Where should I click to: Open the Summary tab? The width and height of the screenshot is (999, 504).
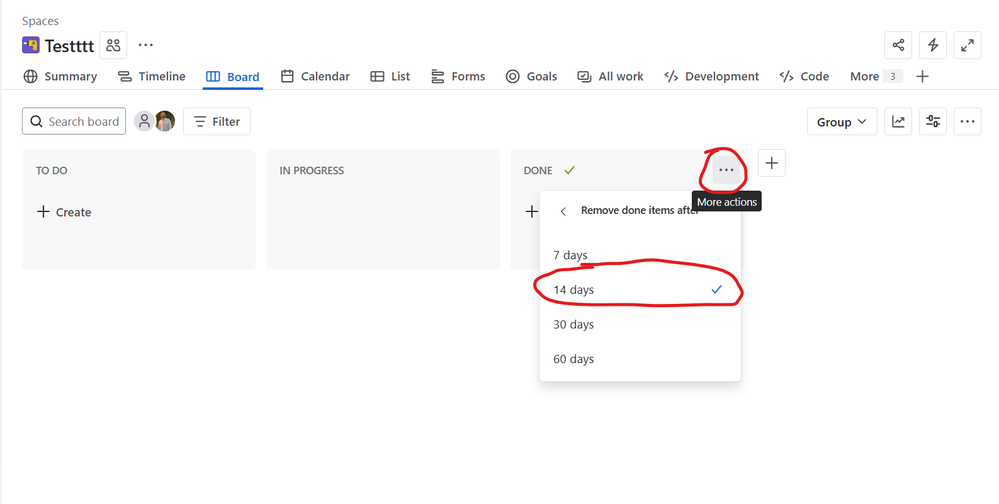tap(61, 76)
